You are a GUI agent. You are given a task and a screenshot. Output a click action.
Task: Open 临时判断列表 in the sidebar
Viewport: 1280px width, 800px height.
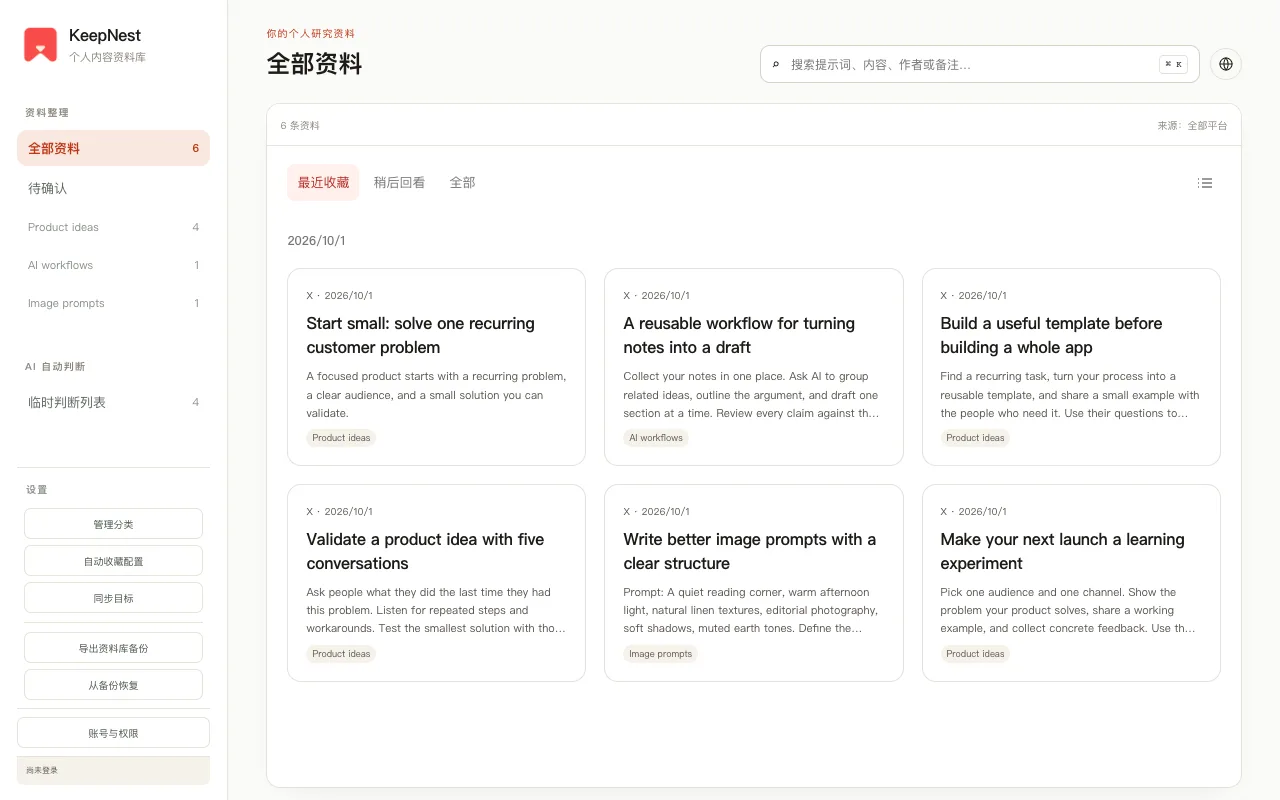click(113, 402)
